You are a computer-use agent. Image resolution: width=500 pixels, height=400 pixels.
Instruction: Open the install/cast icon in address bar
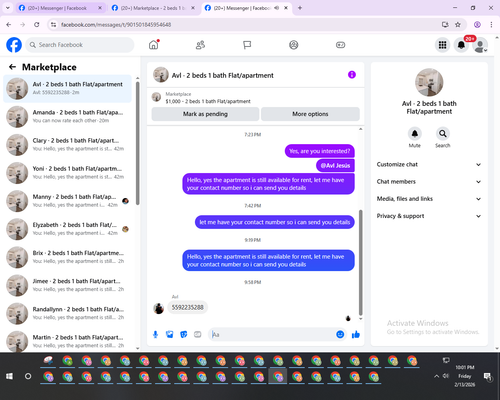[x=445, y=25]
